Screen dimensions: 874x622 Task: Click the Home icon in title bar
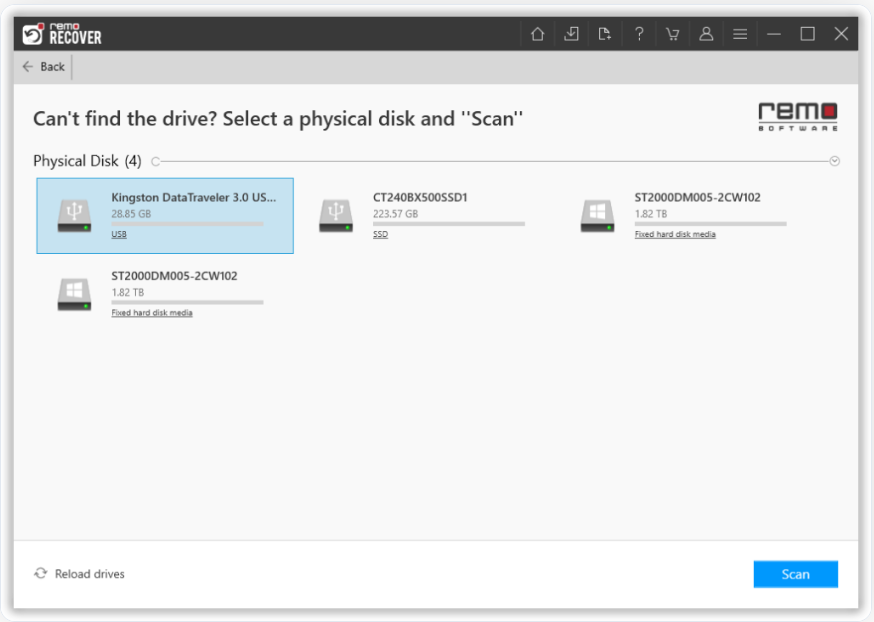[x=538, y=34]
